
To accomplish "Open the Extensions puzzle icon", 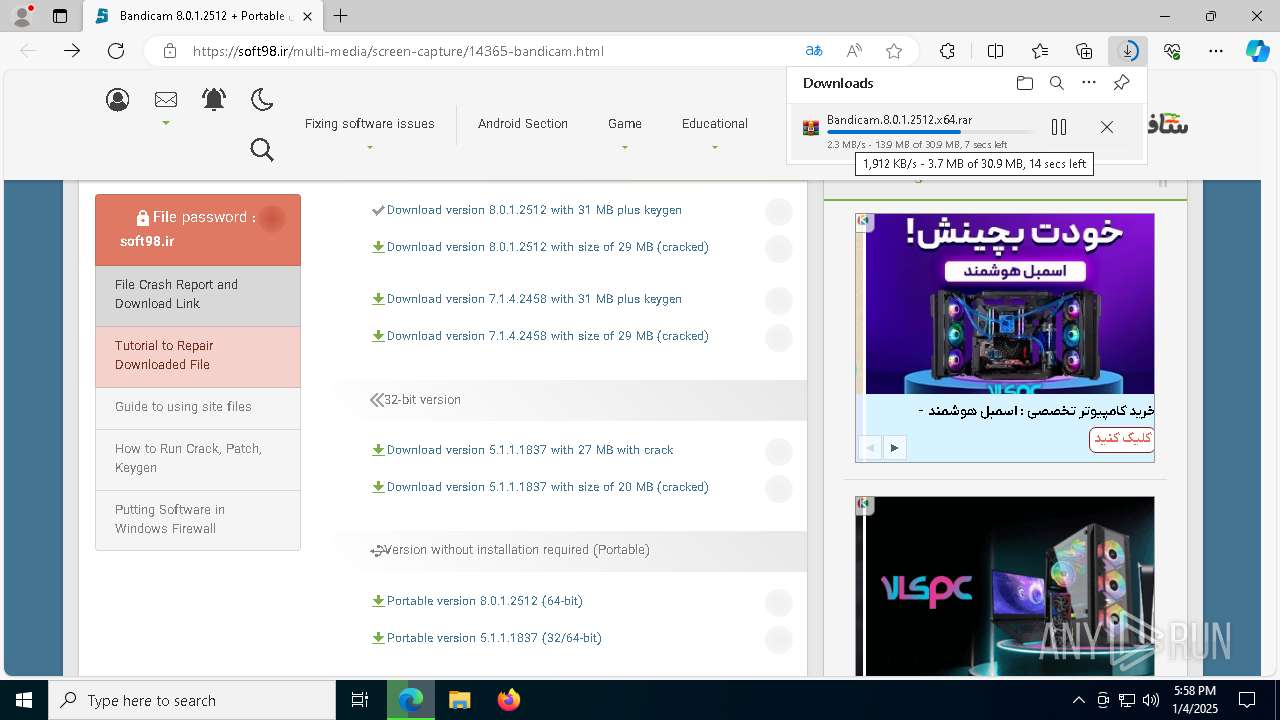I will [x=947, y=51].
